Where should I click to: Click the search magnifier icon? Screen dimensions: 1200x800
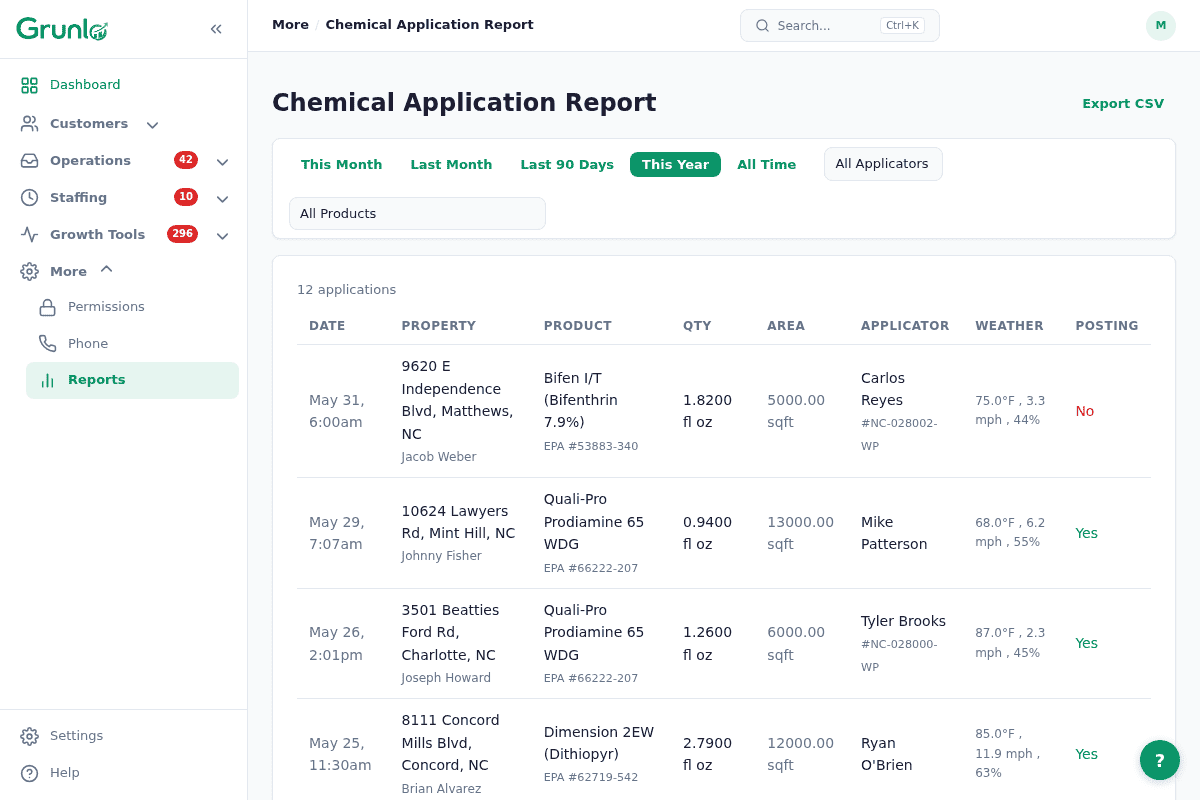pos(762,26)
